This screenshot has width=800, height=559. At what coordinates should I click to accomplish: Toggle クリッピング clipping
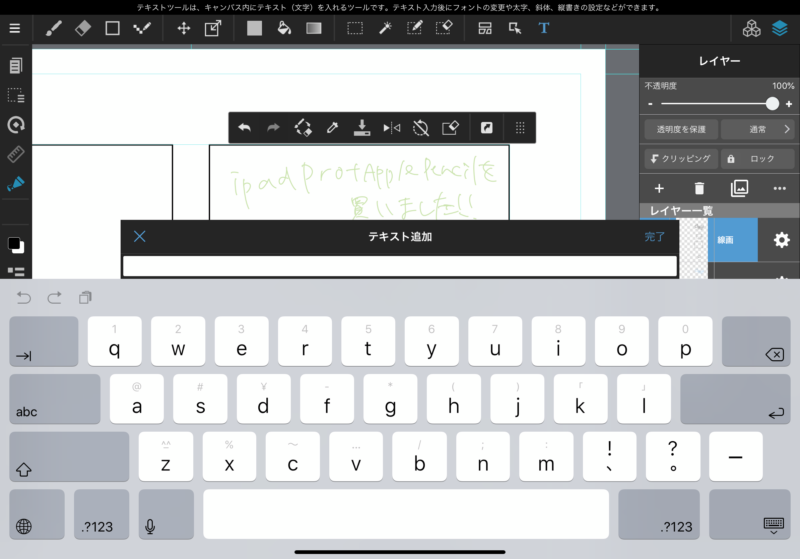click(x=681, y=159)
